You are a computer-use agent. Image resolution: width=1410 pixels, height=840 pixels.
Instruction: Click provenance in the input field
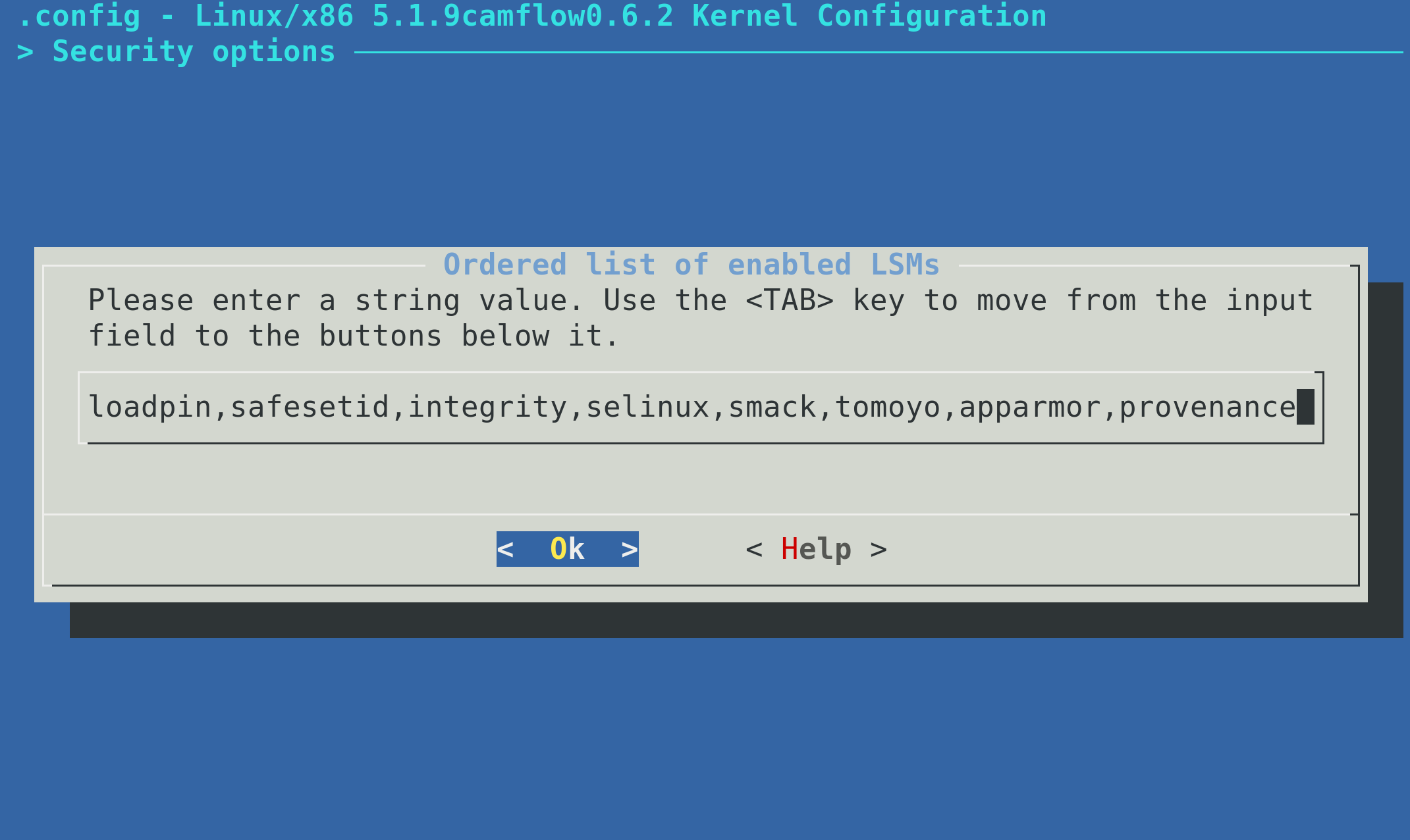coord(1207,407)
